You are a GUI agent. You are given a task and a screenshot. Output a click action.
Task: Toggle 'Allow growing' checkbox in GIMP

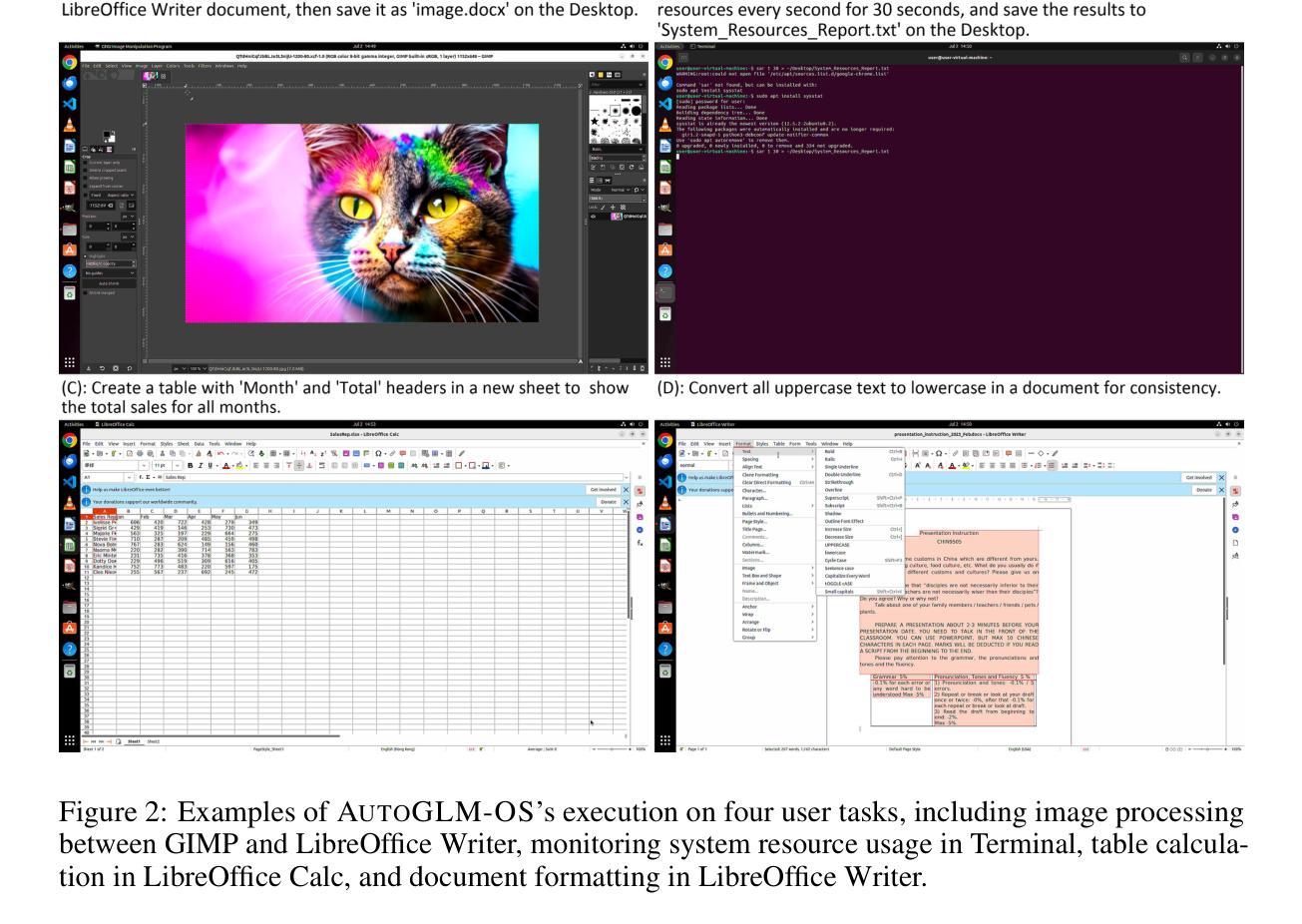[85, 178]
